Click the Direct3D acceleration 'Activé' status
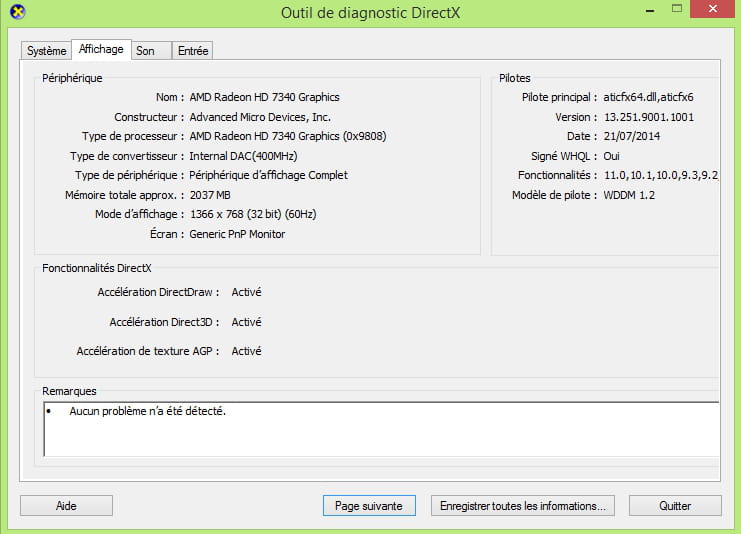741x534 pixels. pyautogui.click(x=246, y=322)
